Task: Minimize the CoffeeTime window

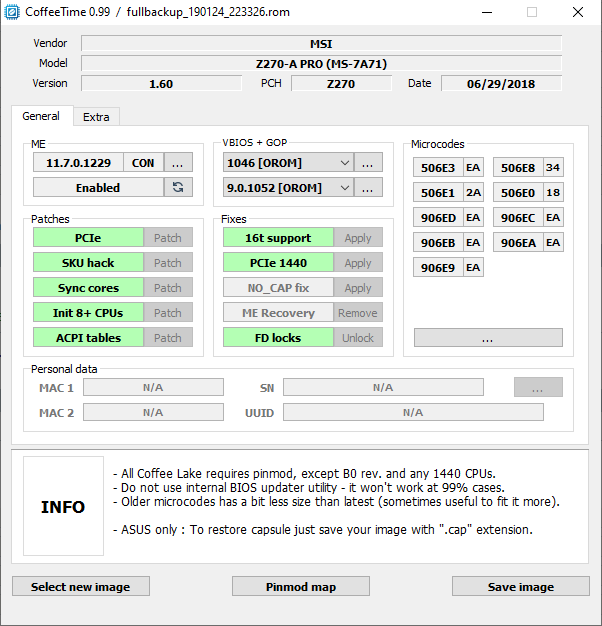Action: pos(487,12)
